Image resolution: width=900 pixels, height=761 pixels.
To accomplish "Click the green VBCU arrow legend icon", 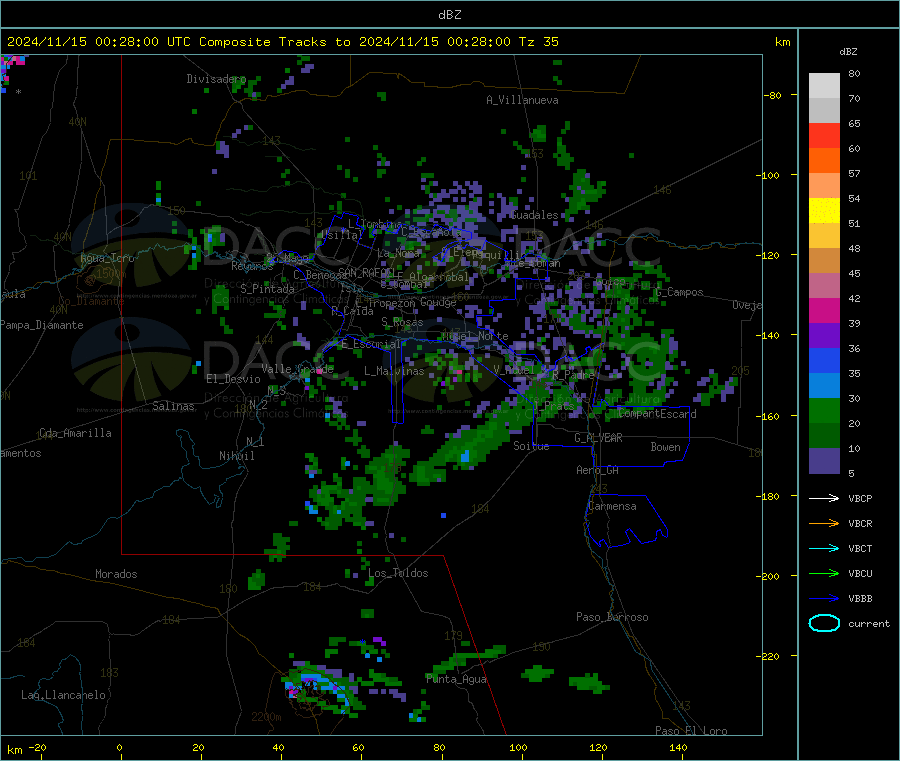I will click(x=824, y=573).
